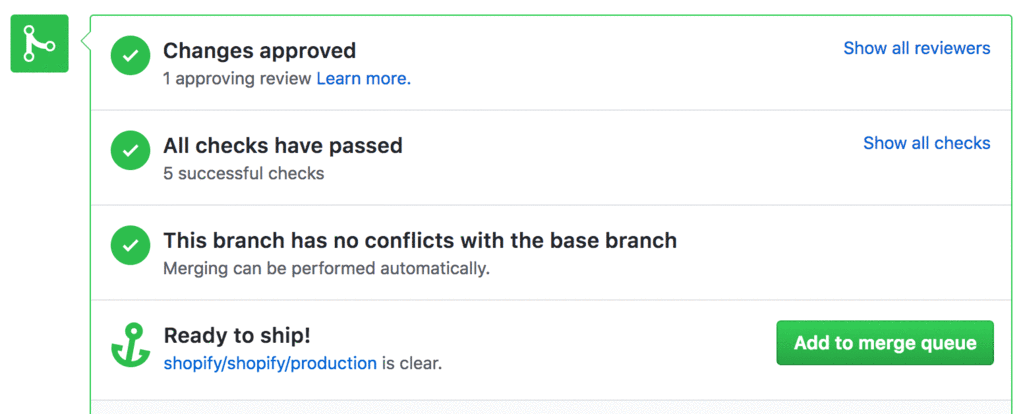This screenshot has height=414, width=1023.
Task: Open the Show all reviewers link
Action: click(917, 48)
